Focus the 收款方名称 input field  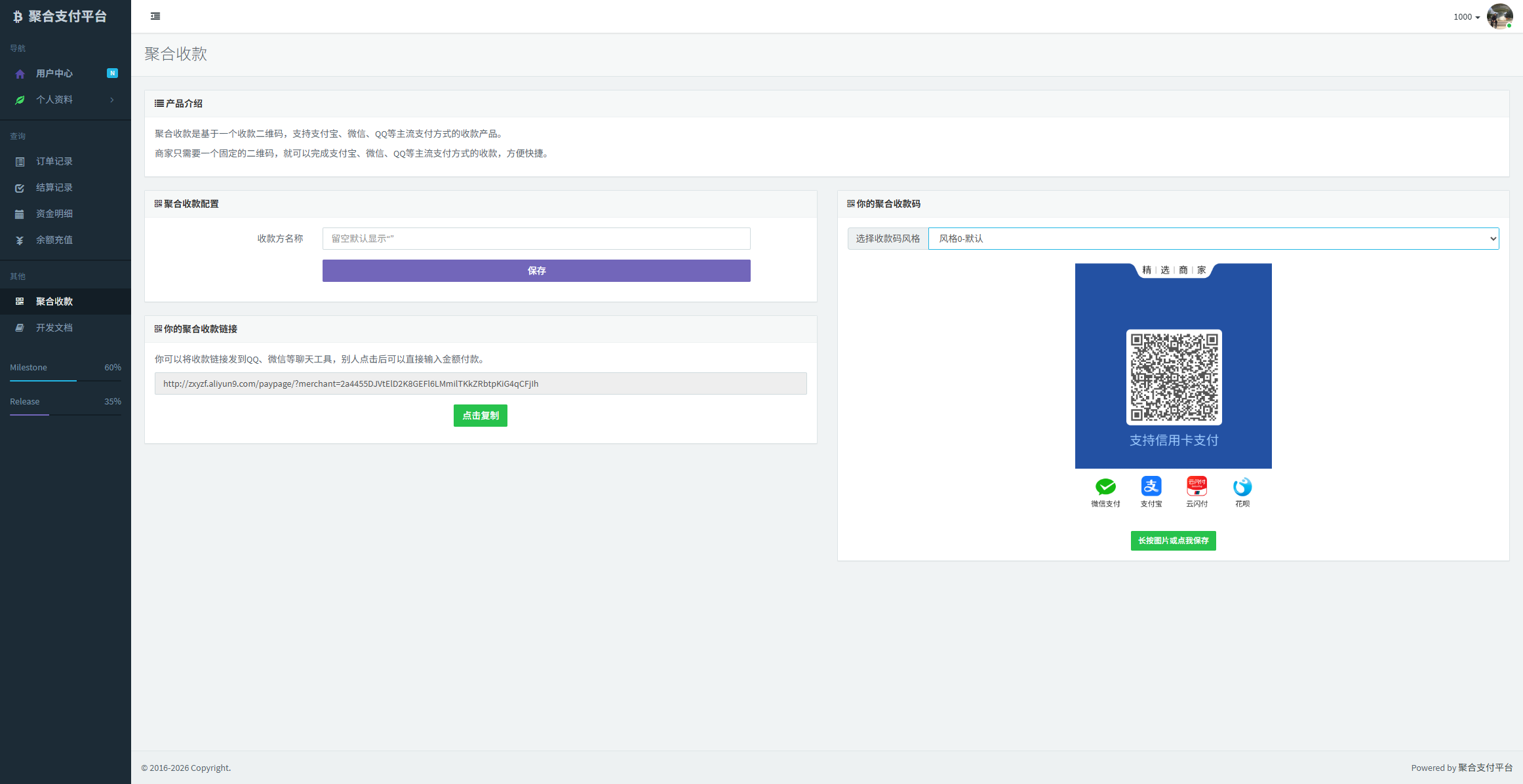536,239
